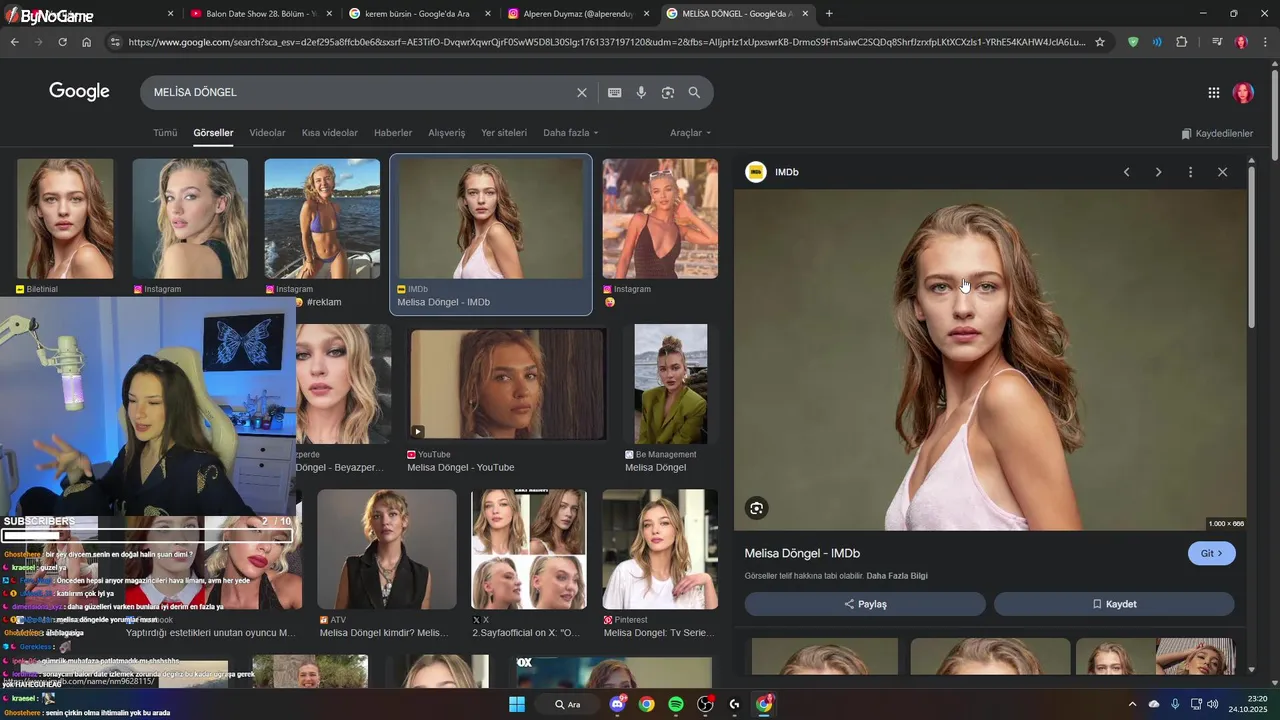Screen dimensions: 1280x720
Task: Show previous image in preview panel
Action: click(x=1127, y=172)
